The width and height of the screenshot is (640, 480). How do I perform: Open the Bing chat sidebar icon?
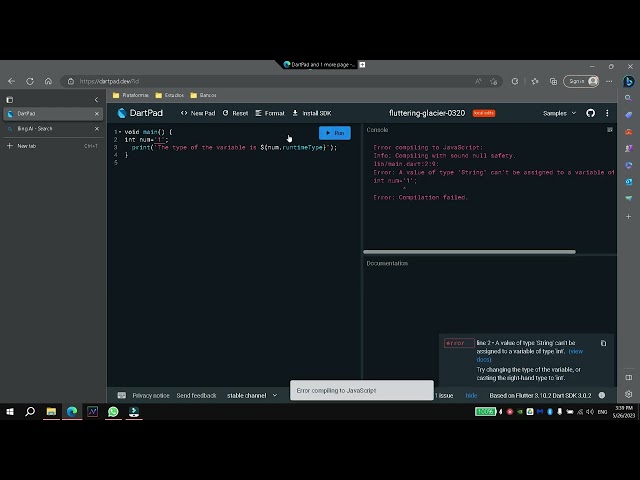pyautogui.click(x=629, y=81)
